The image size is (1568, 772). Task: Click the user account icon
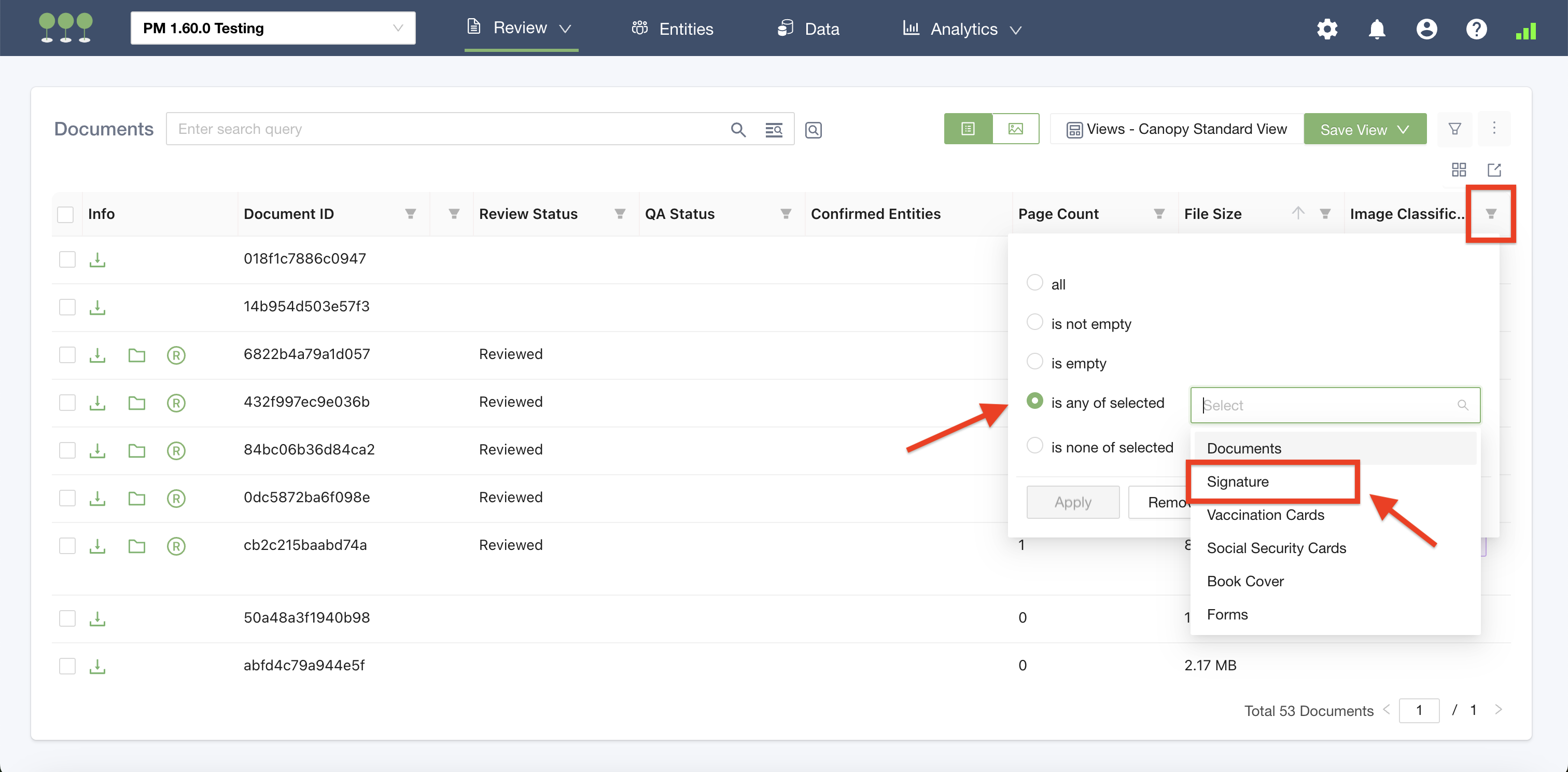pos(1426,29)
